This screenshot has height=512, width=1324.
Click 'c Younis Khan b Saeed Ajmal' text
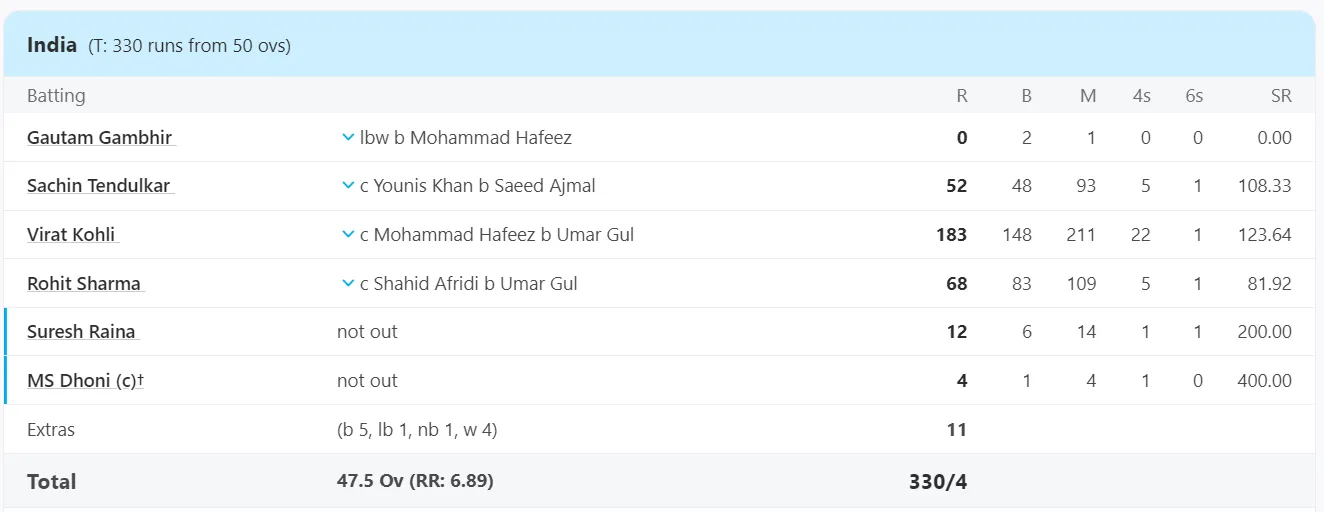pyautogui.click(x=478, y=186)
